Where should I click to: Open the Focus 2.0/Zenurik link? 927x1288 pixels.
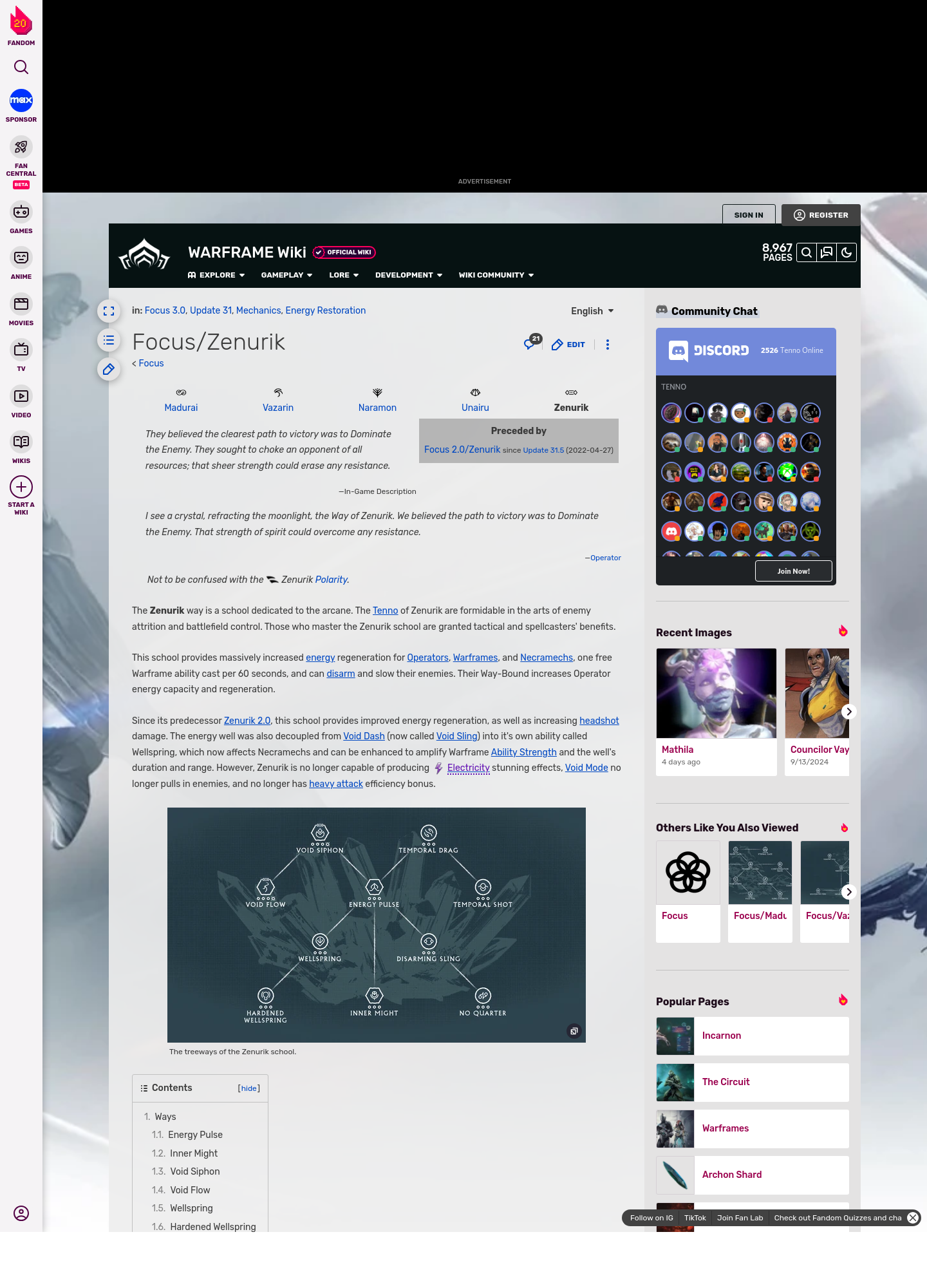pos(462,450)
